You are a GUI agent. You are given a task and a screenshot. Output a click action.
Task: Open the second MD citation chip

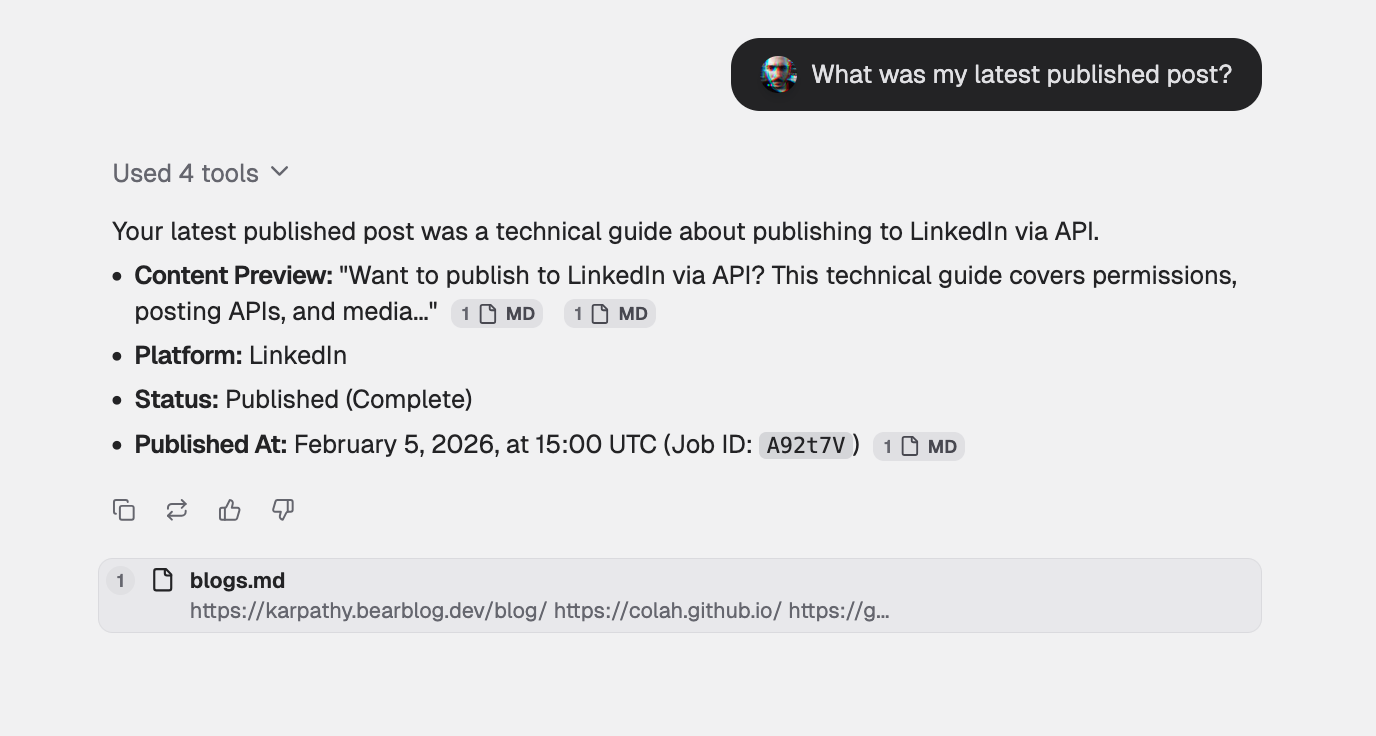click(609, 312)
